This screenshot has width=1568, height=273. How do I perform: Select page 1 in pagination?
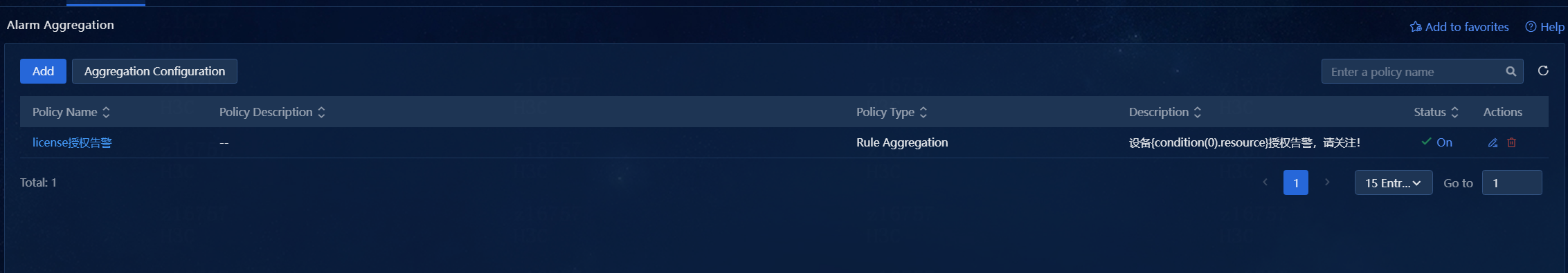(x=1296, y=183)
